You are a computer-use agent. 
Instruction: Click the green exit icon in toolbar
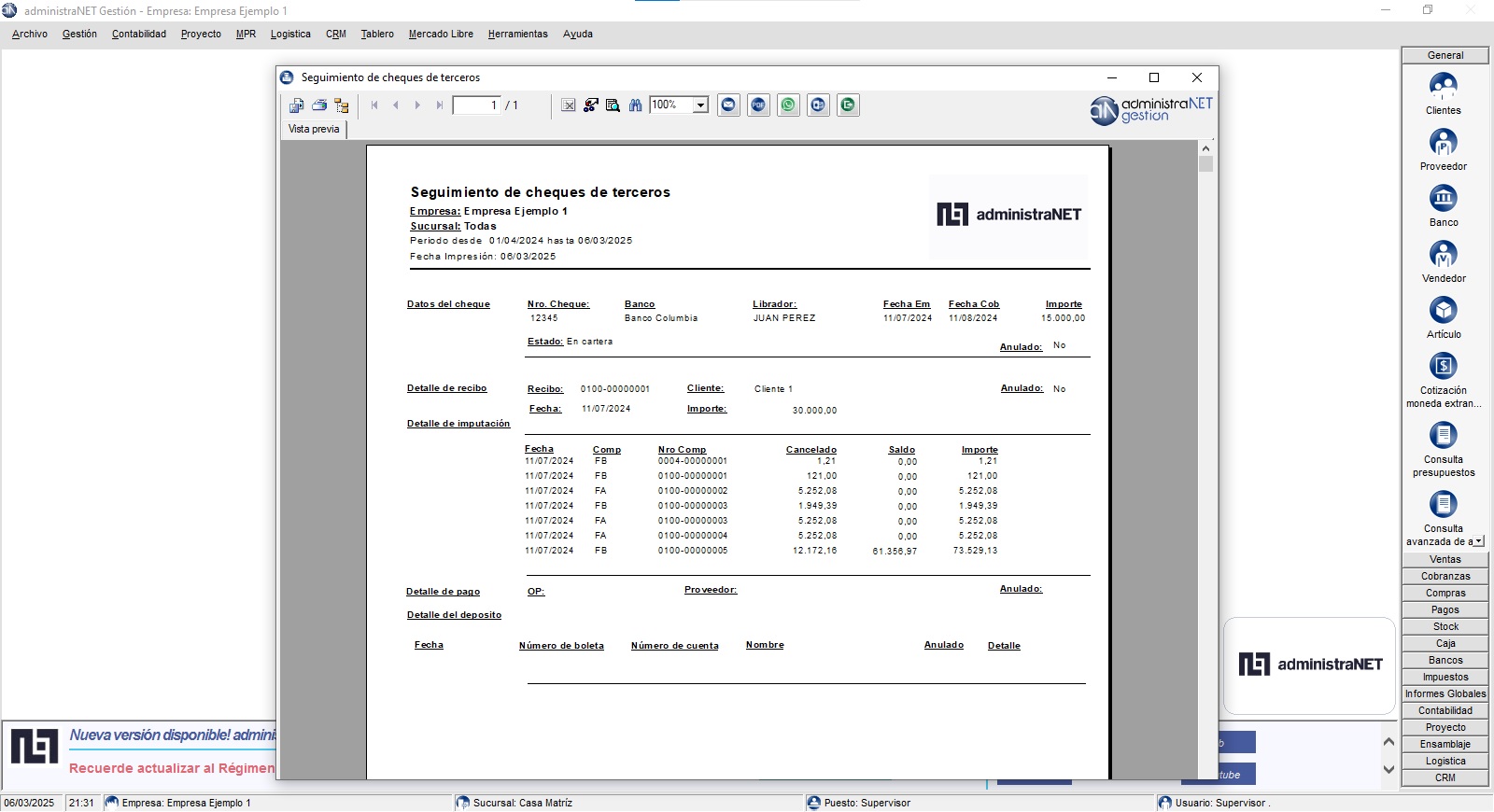[849, 105]
